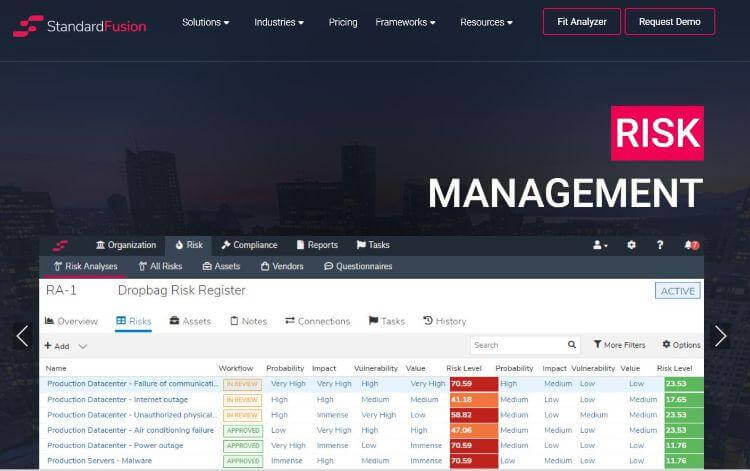
Task: Click the search magnifier icon
Action: click(x=572, y=345)
